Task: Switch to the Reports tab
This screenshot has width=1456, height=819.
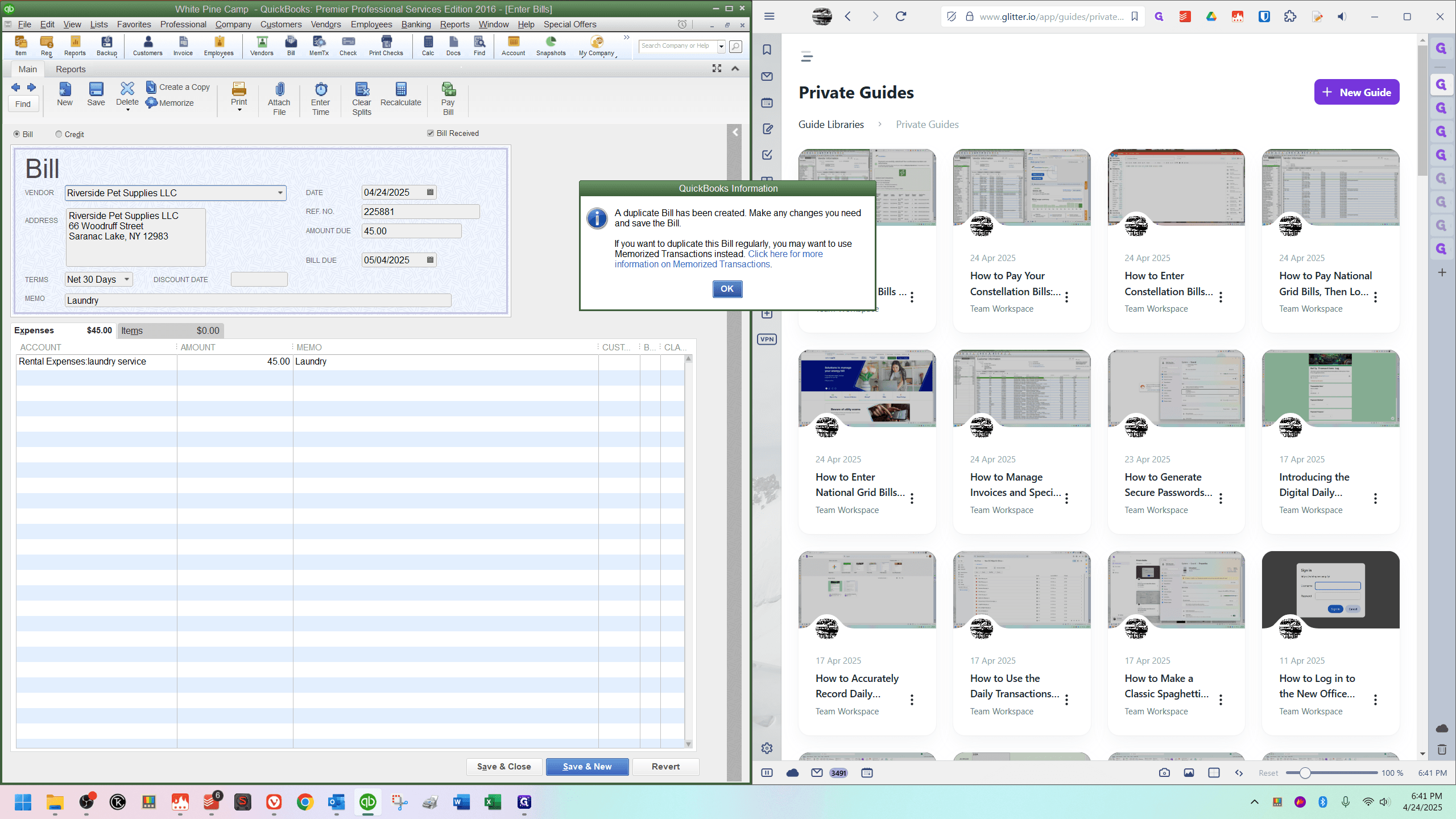Action: [x=71, y=69]
